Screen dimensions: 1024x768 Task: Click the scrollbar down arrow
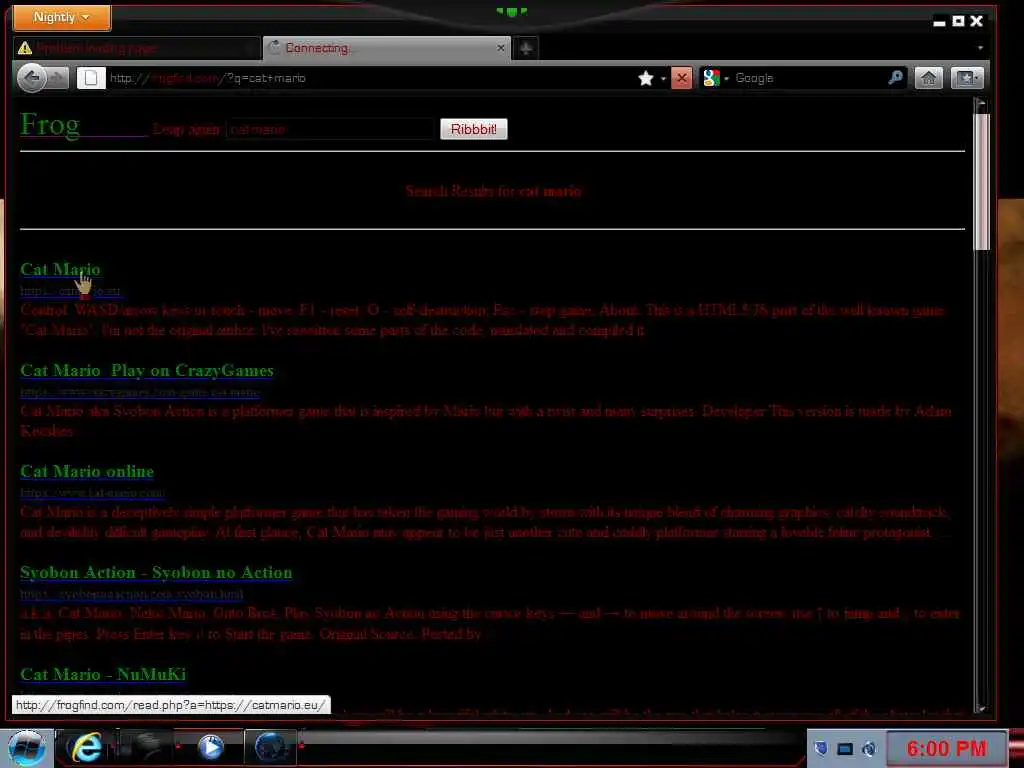981,708
